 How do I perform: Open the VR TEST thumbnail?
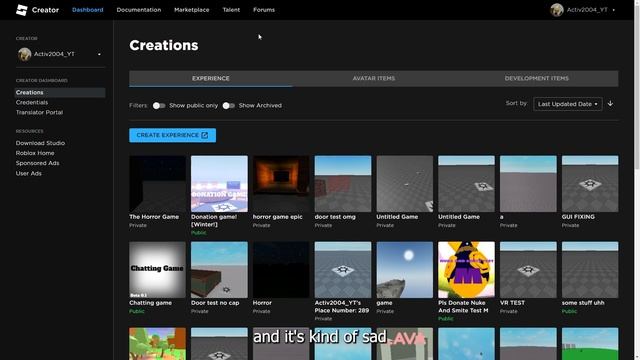(528, 270)
